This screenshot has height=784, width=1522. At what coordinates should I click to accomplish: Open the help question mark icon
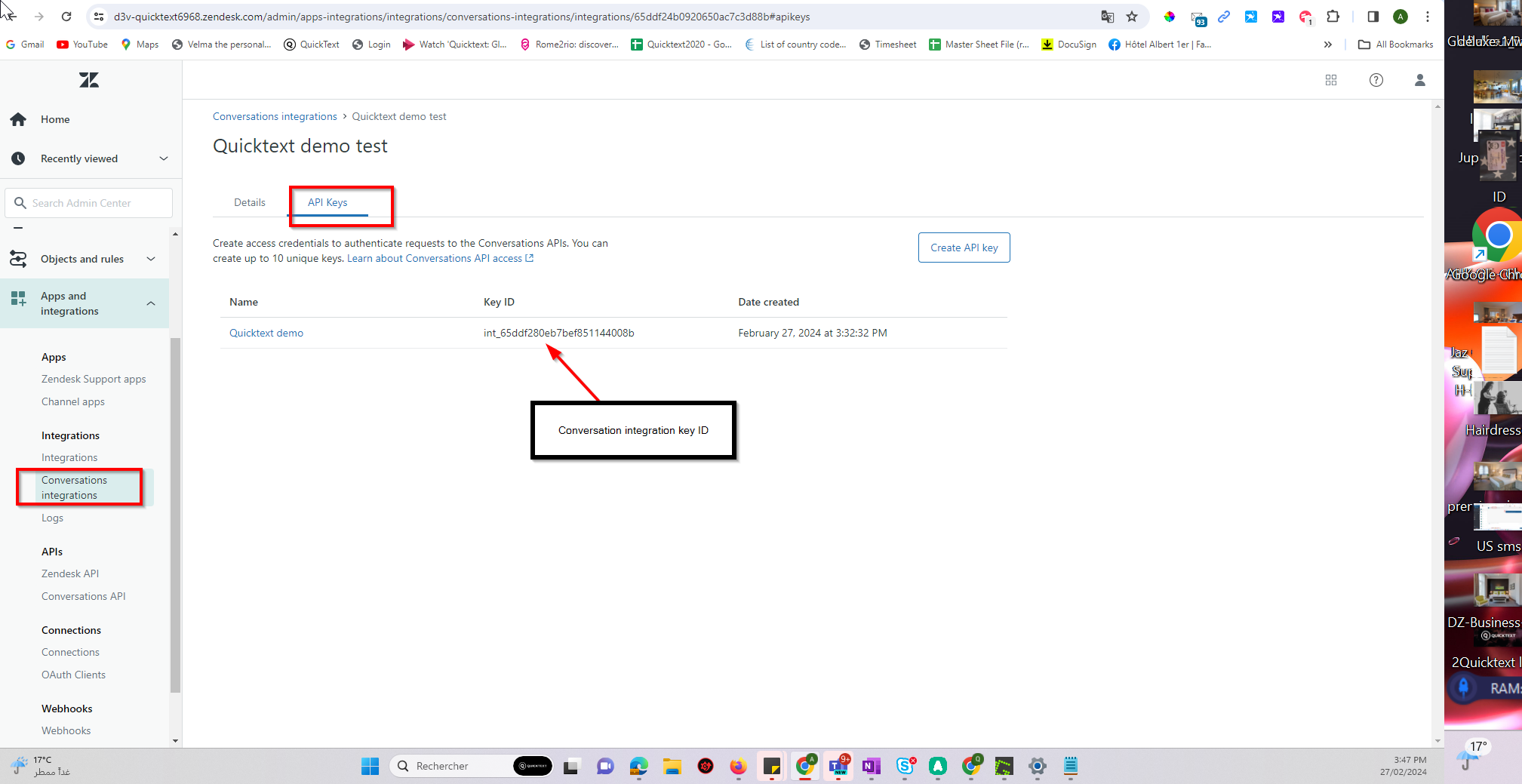[x=1376, y=80]
